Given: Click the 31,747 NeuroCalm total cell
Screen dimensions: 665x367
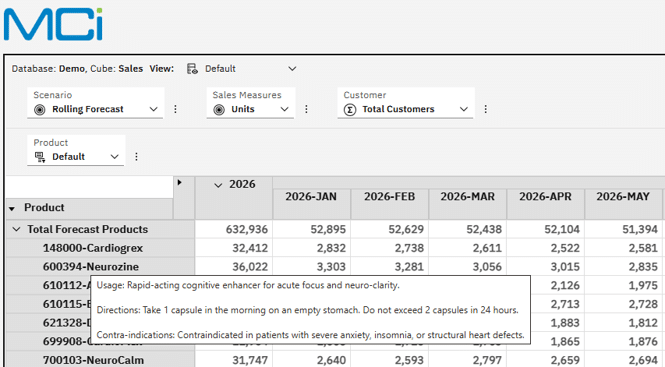Looking at the screenshot, I should tap(234, 360).
